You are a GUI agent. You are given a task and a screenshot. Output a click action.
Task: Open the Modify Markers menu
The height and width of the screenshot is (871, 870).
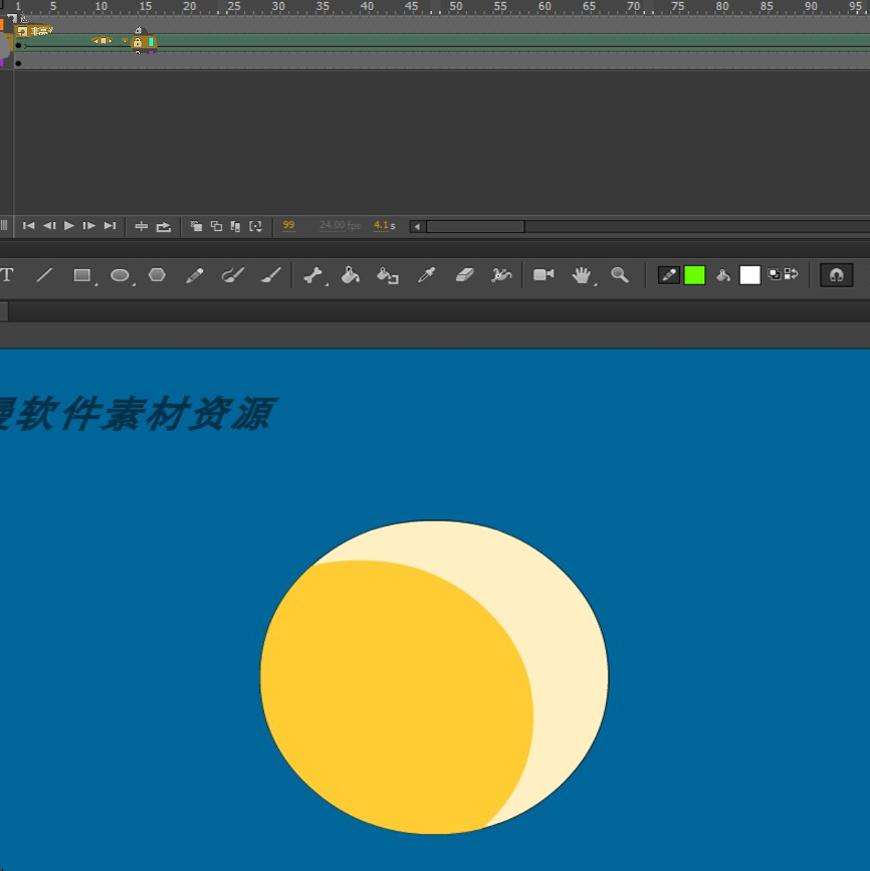[255, 226]
